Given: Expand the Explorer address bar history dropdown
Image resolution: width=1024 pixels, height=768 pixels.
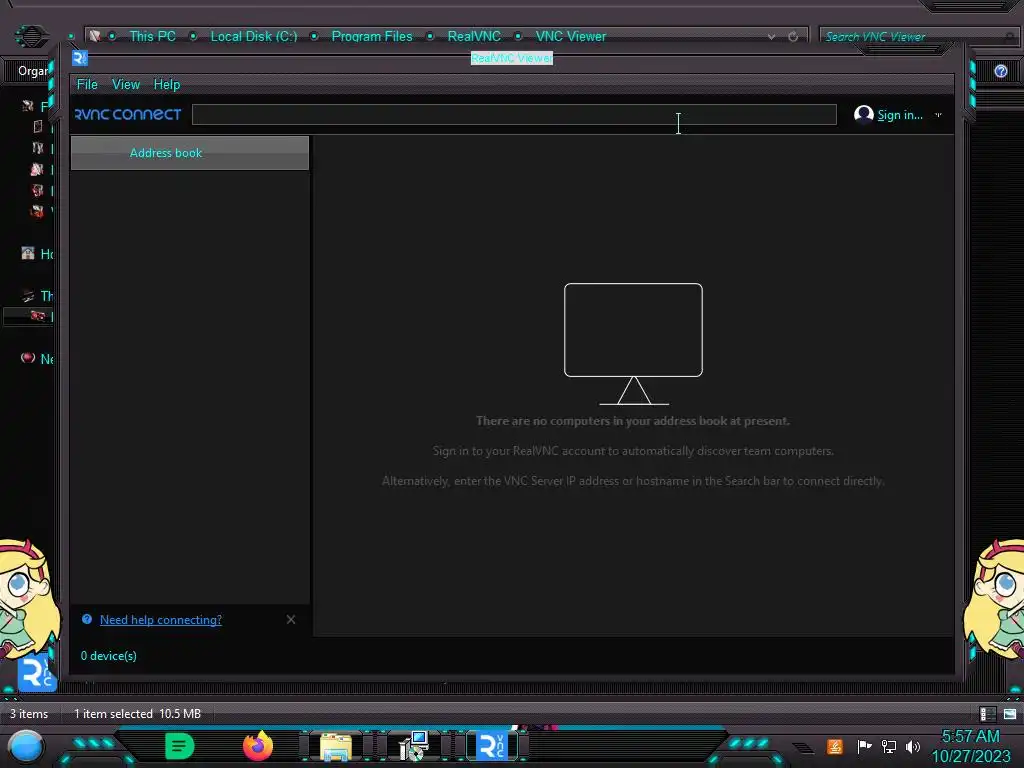Looking at the screenshot, I should pos(771,37).
